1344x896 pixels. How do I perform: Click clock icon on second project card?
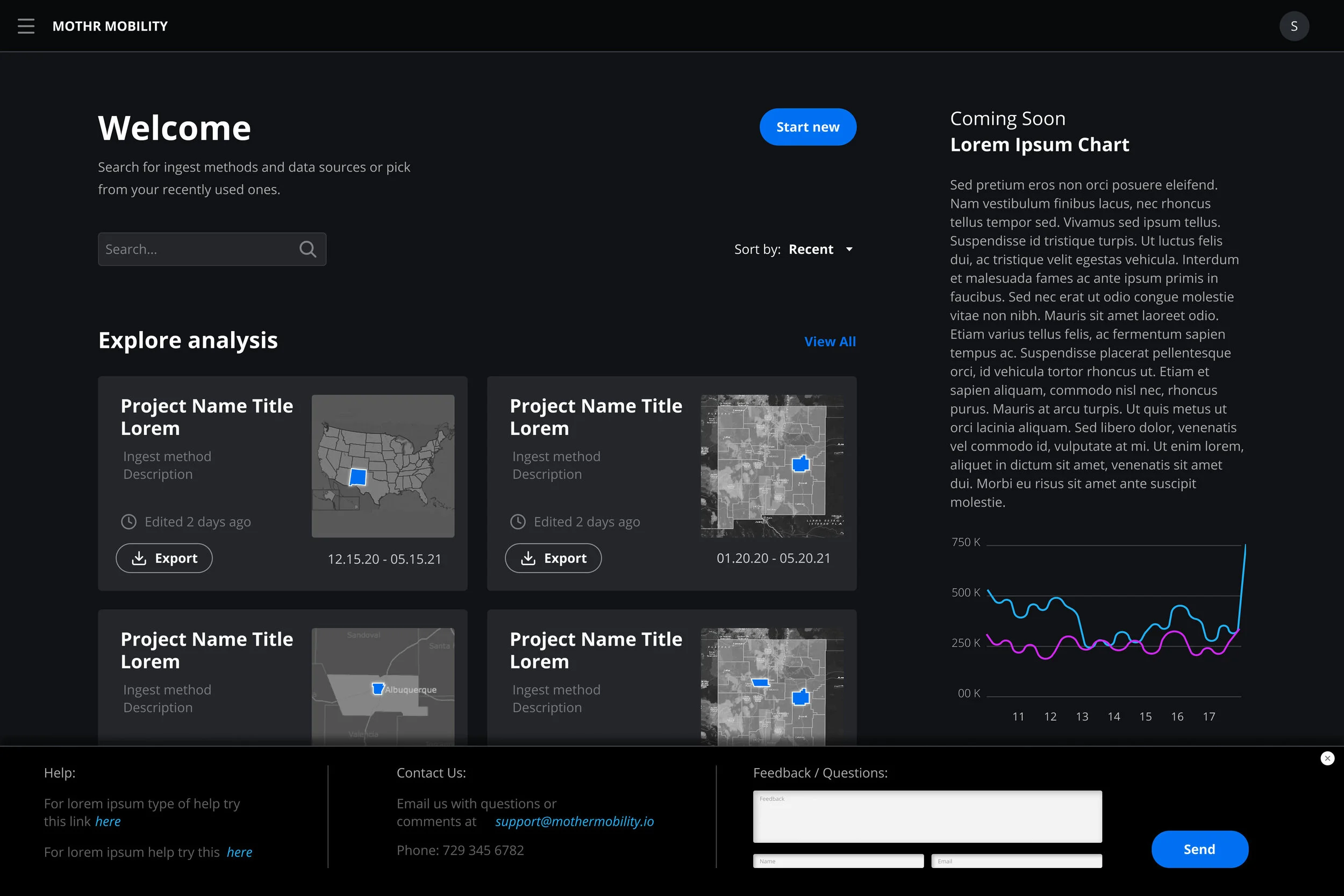[x=518, y=522]
